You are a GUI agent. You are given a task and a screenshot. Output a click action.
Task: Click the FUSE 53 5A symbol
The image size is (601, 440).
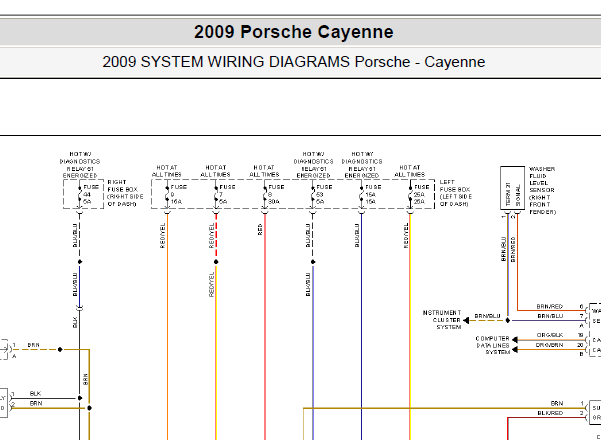313,194
